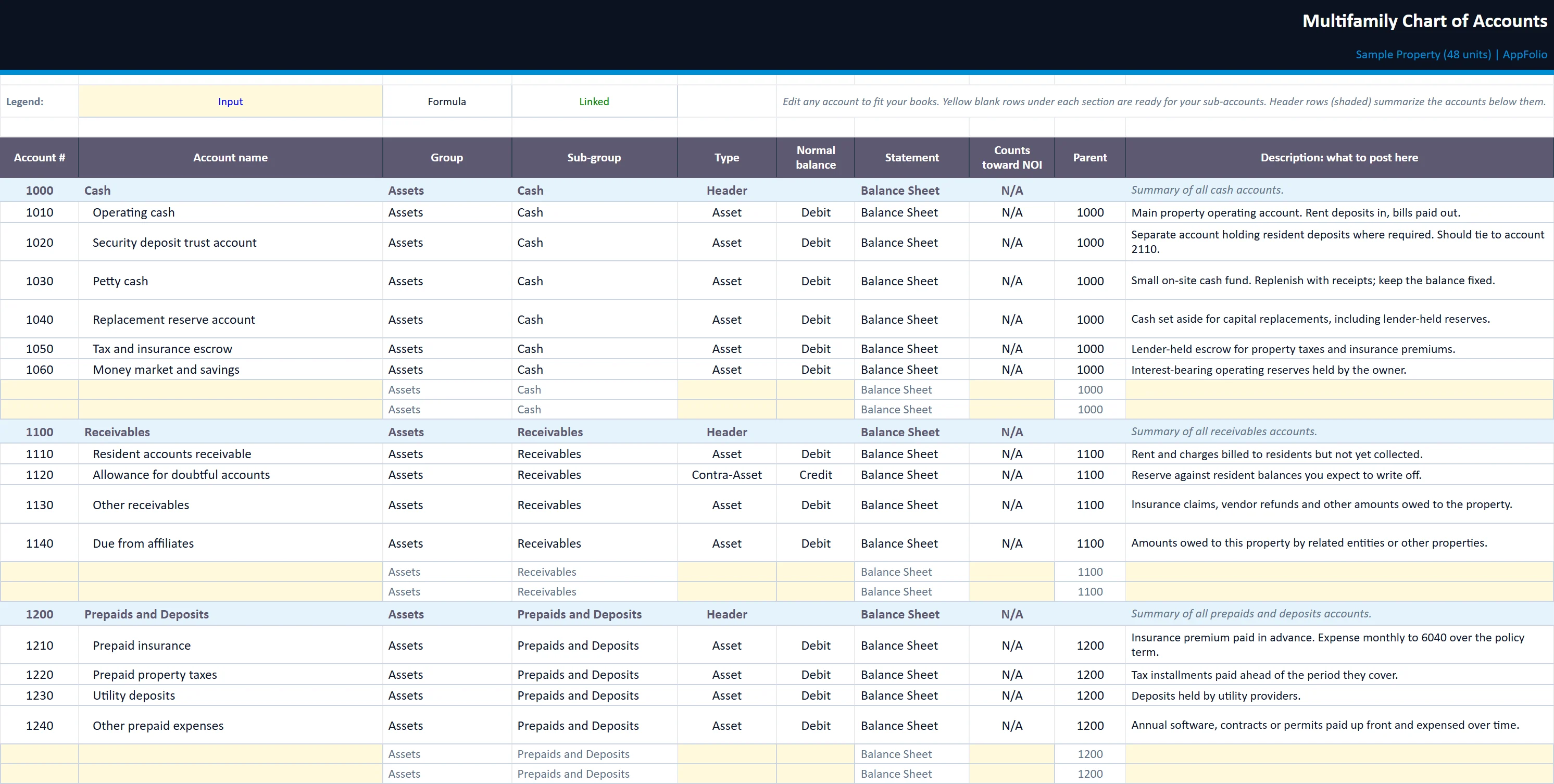Select the Prepaid property taxes cell
This screenshot has height=784, width=1554.
pyautogui.click(x=231, y=674)
